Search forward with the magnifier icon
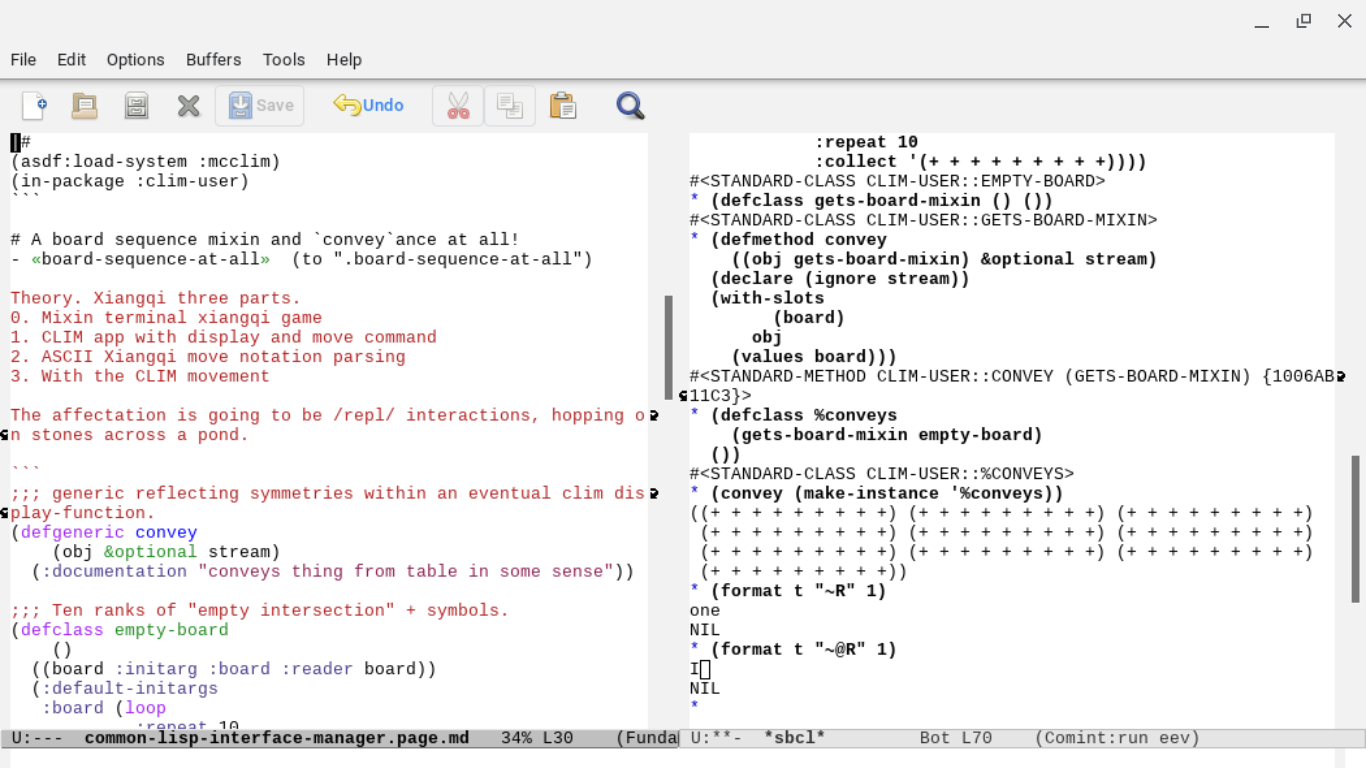Viewport: 1366px width, 768px height. 630,105
